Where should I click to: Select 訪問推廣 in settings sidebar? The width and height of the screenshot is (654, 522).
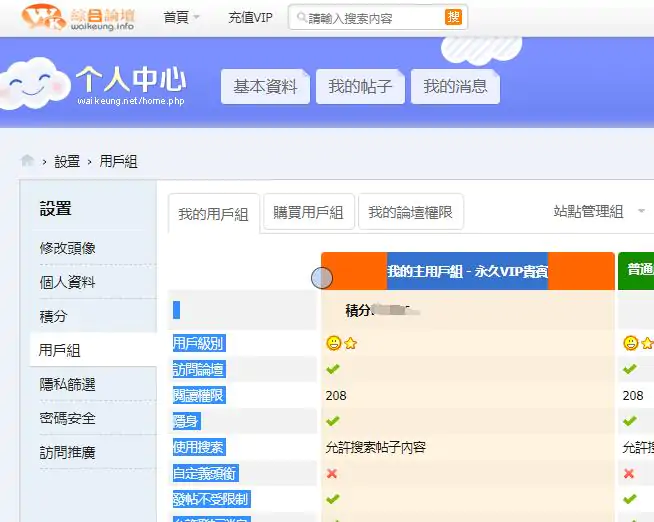pos(68,452)
